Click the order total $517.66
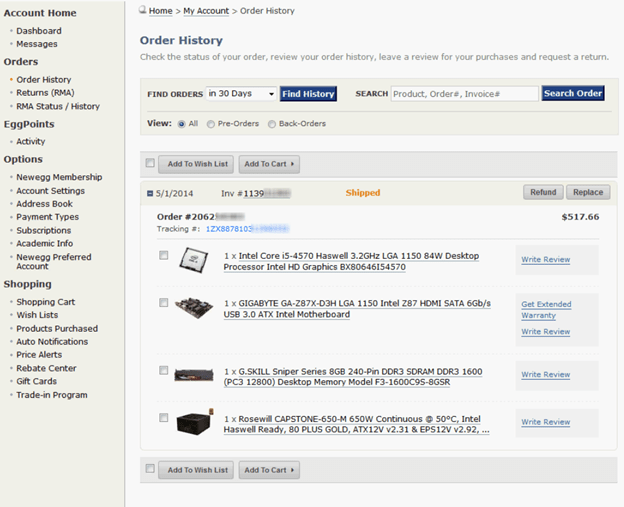Image resolution: width=624 pixels, height=507 pixels. (580, 217)
